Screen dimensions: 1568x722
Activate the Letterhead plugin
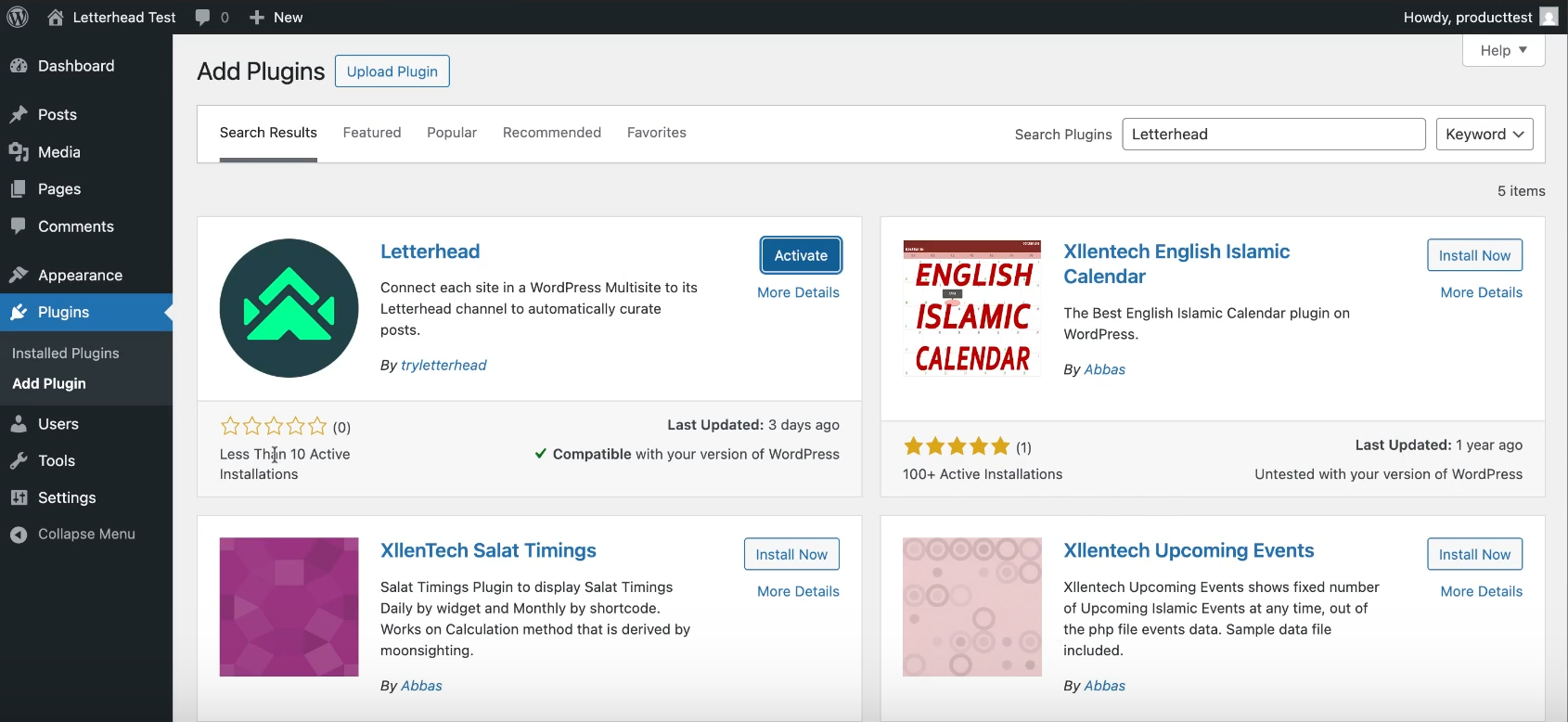coord(801,256)
